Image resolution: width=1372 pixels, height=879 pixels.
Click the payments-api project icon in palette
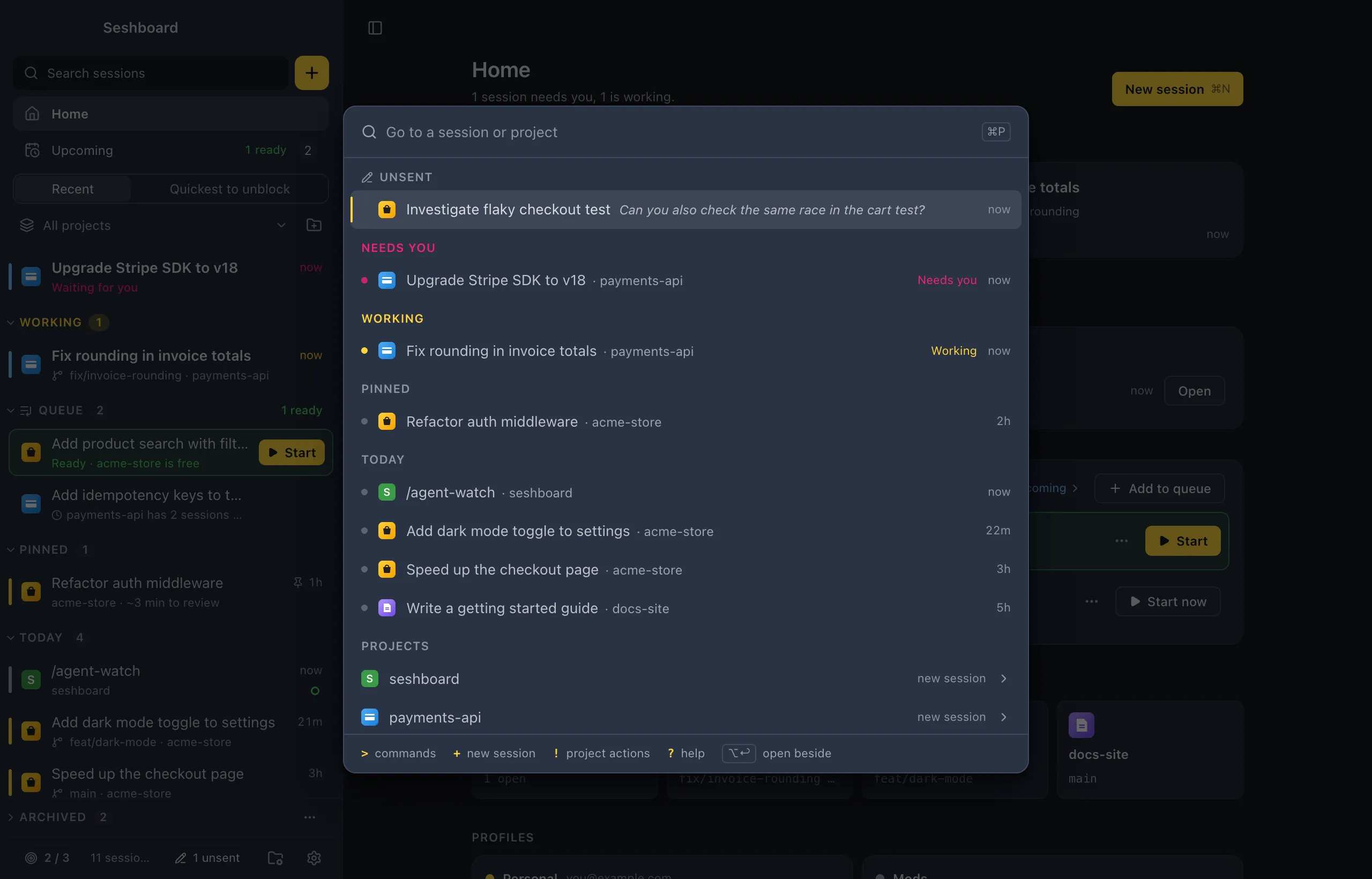(370, 717)
